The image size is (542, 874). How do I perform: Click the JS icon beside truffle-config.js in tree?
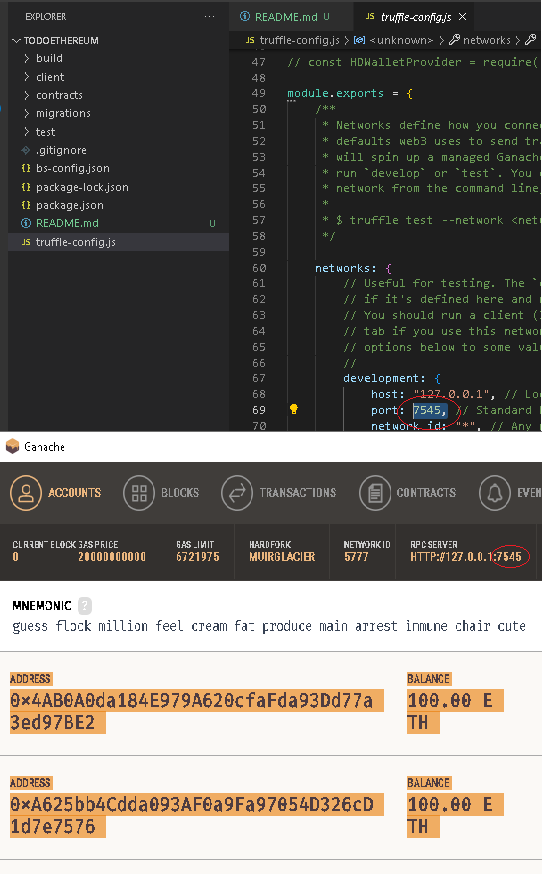coord(26,242)
